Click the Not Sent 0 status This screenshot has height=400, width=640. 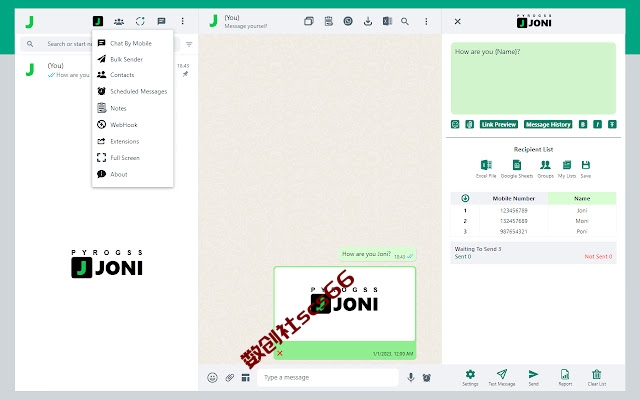[x=598, y=257]
